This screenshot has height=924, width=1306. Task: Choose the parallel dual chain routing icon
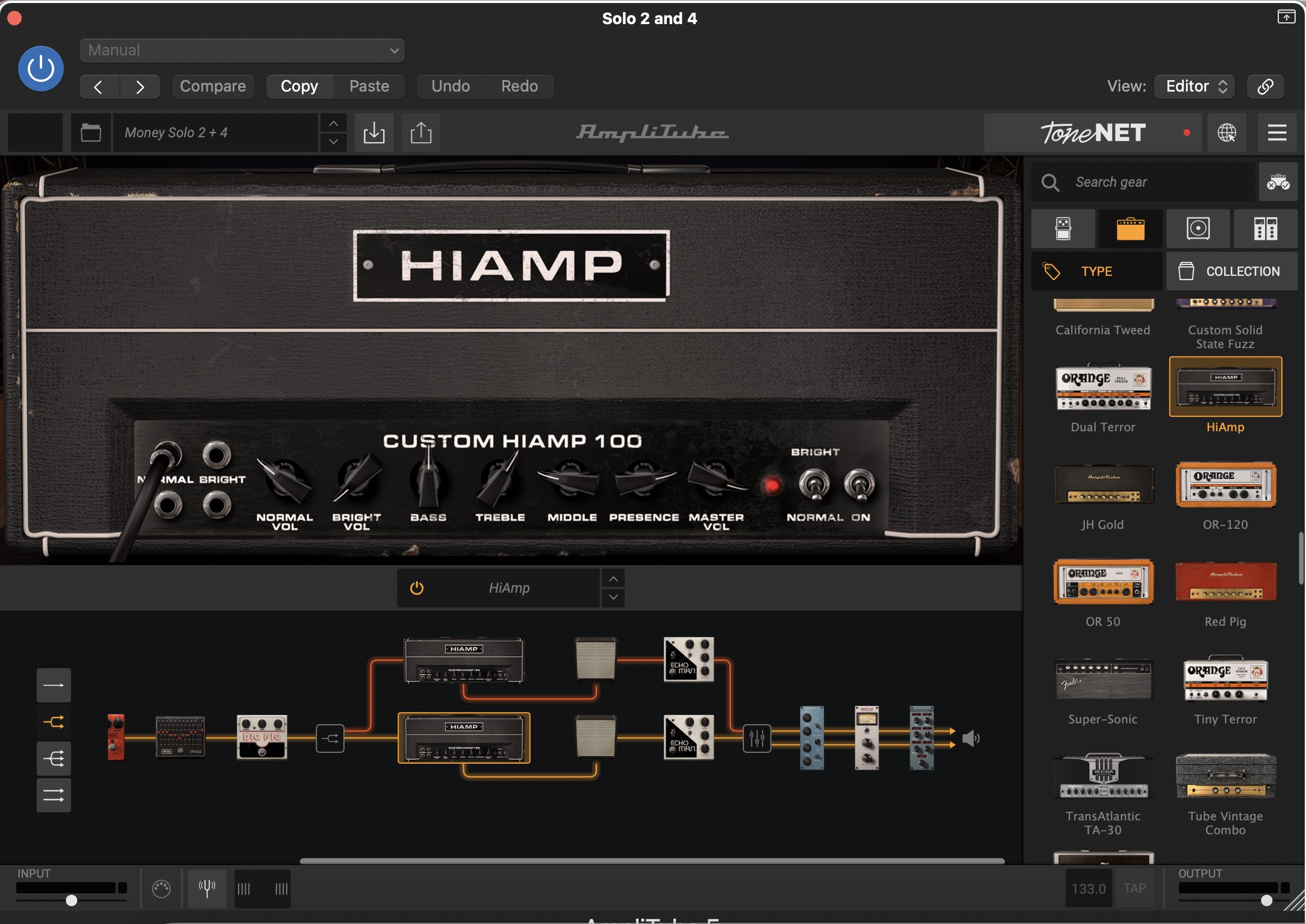click(54, 796)
